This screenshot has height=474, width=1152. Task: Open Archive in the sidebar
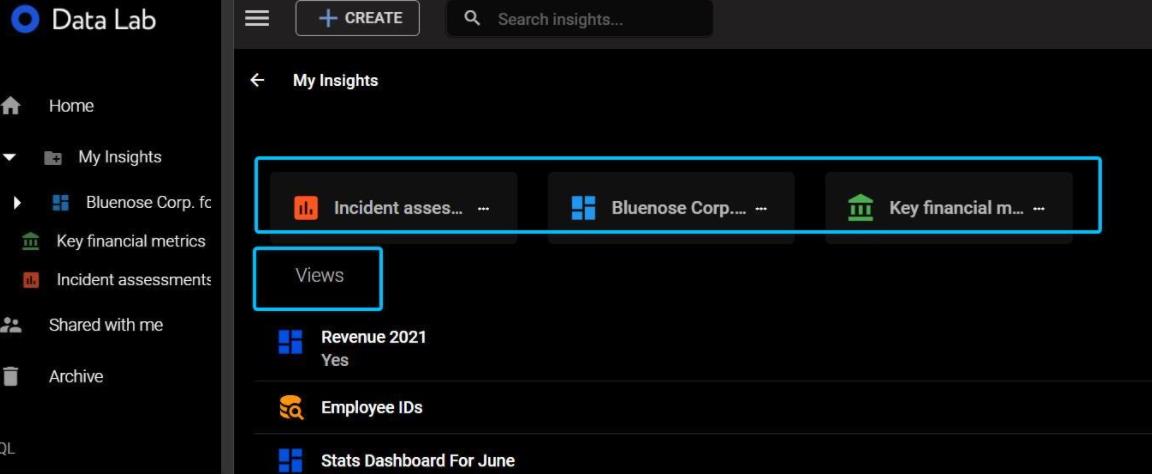76,376
